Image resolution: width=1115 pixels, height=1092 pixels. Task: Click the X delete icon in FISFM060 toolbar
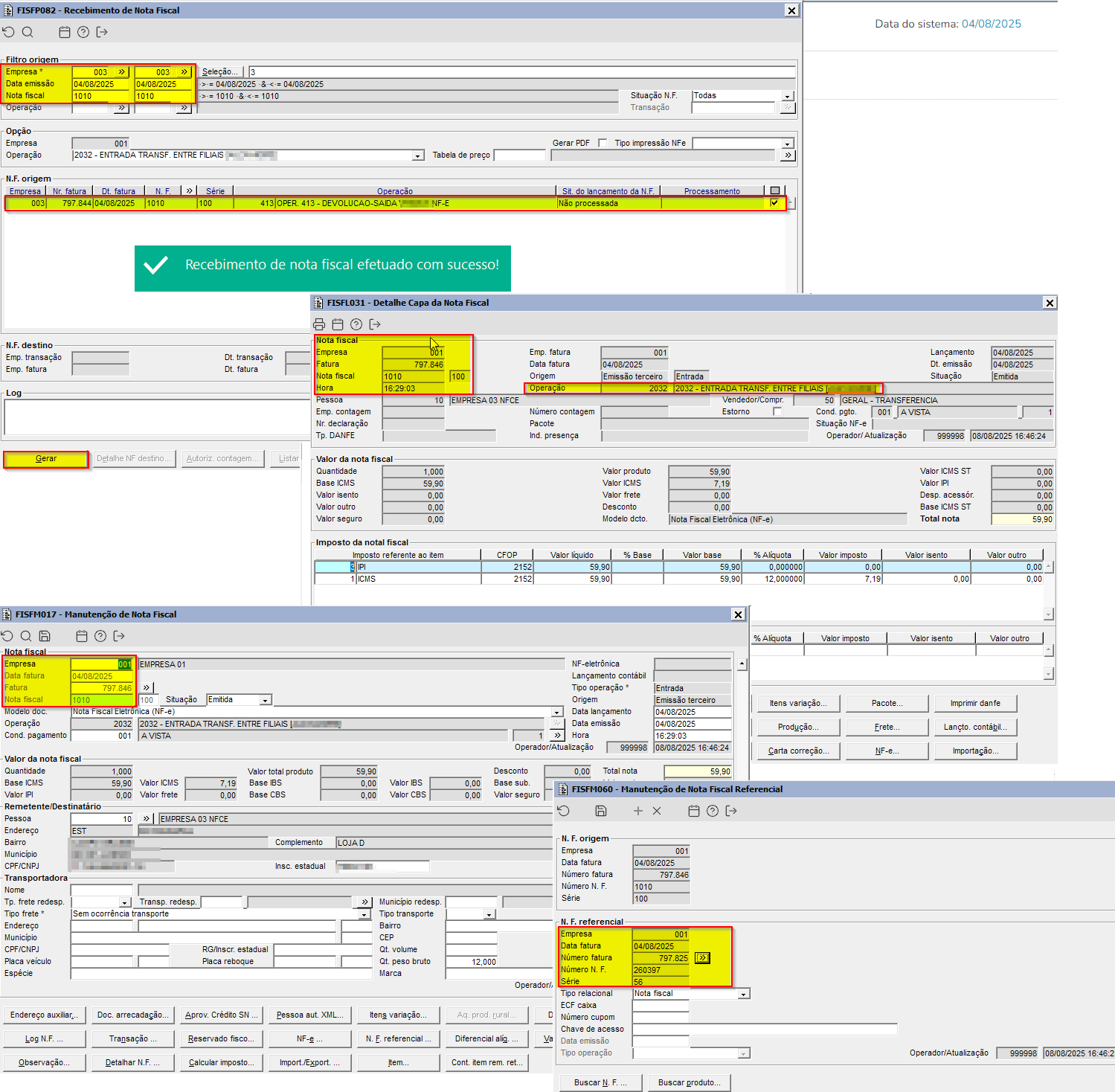(x=657, y=811)
